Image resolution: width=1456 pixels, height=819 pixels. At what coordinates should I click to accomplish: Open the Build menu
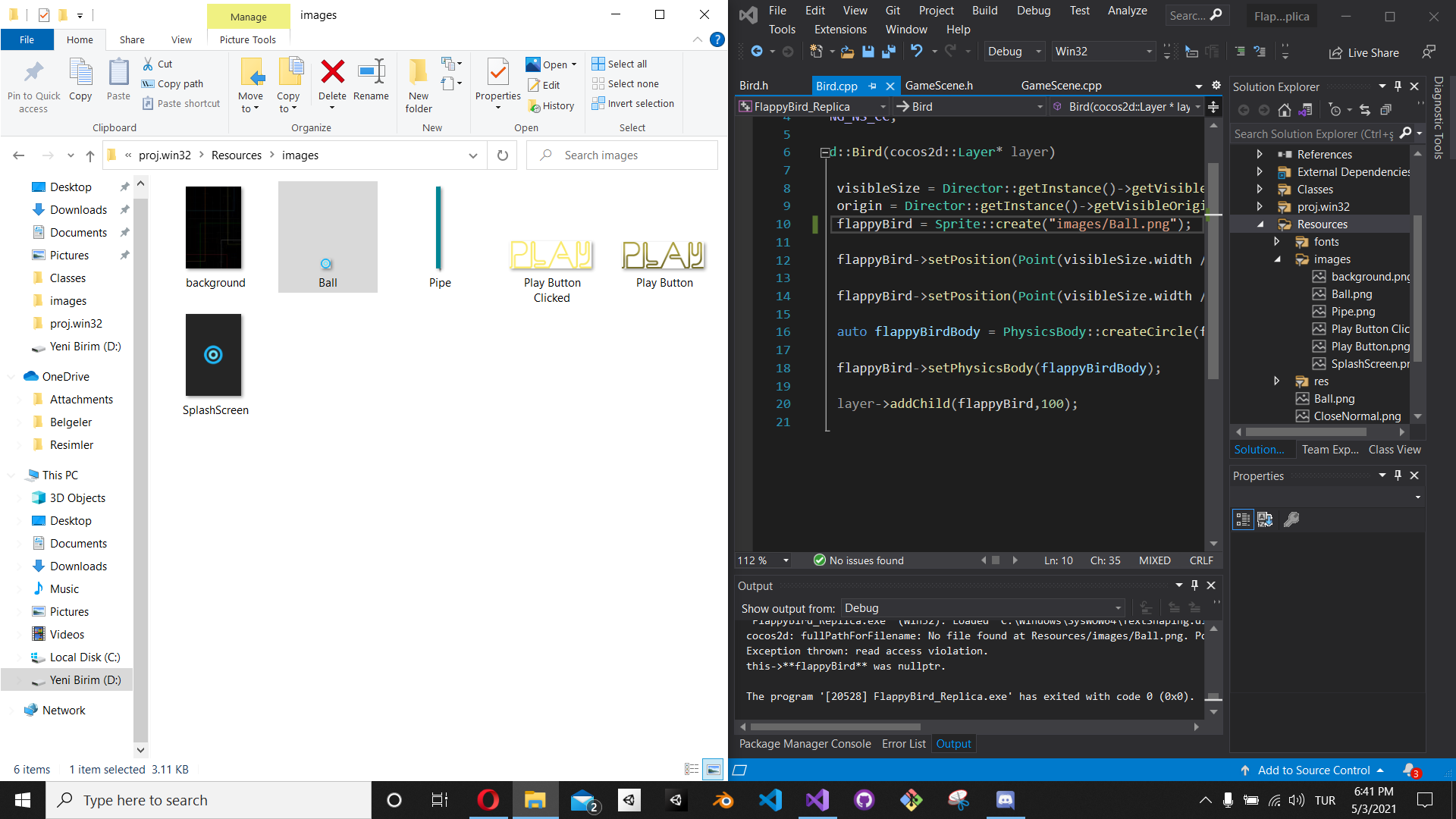pos(984,11)
